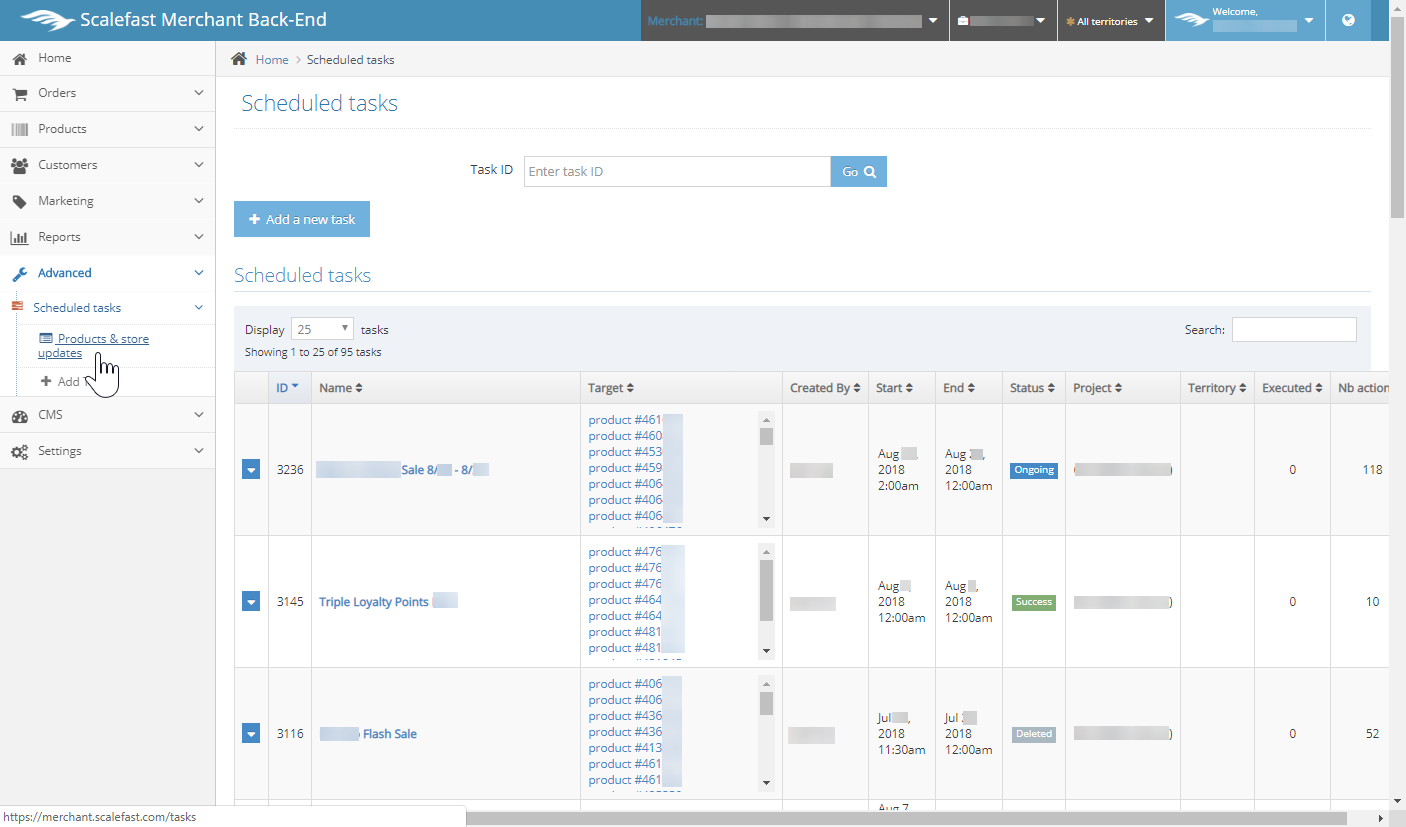Screen dimensions: 1406x827
Task: Click into the table Search field
Action: [x=1293, y=329]
